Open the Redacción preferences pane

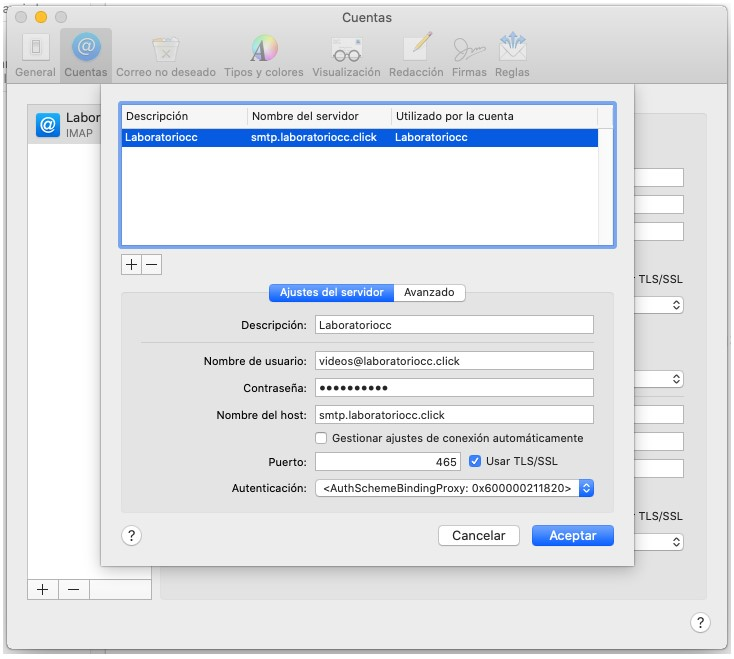[x=416, y=56]
